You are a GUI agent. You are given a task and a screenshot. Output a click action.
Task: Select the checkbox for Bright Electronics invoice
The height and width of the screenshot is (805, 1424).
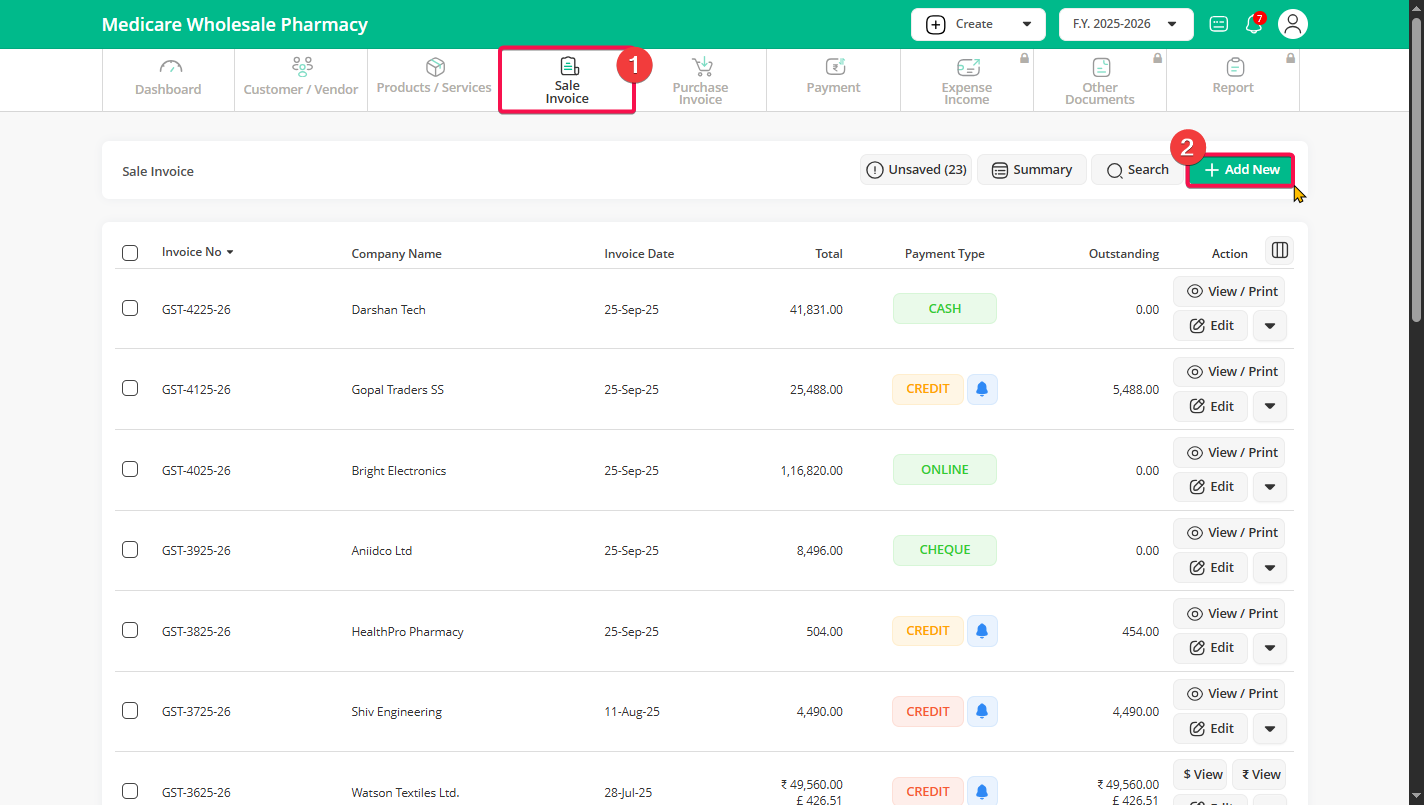(x=130, y=469)
